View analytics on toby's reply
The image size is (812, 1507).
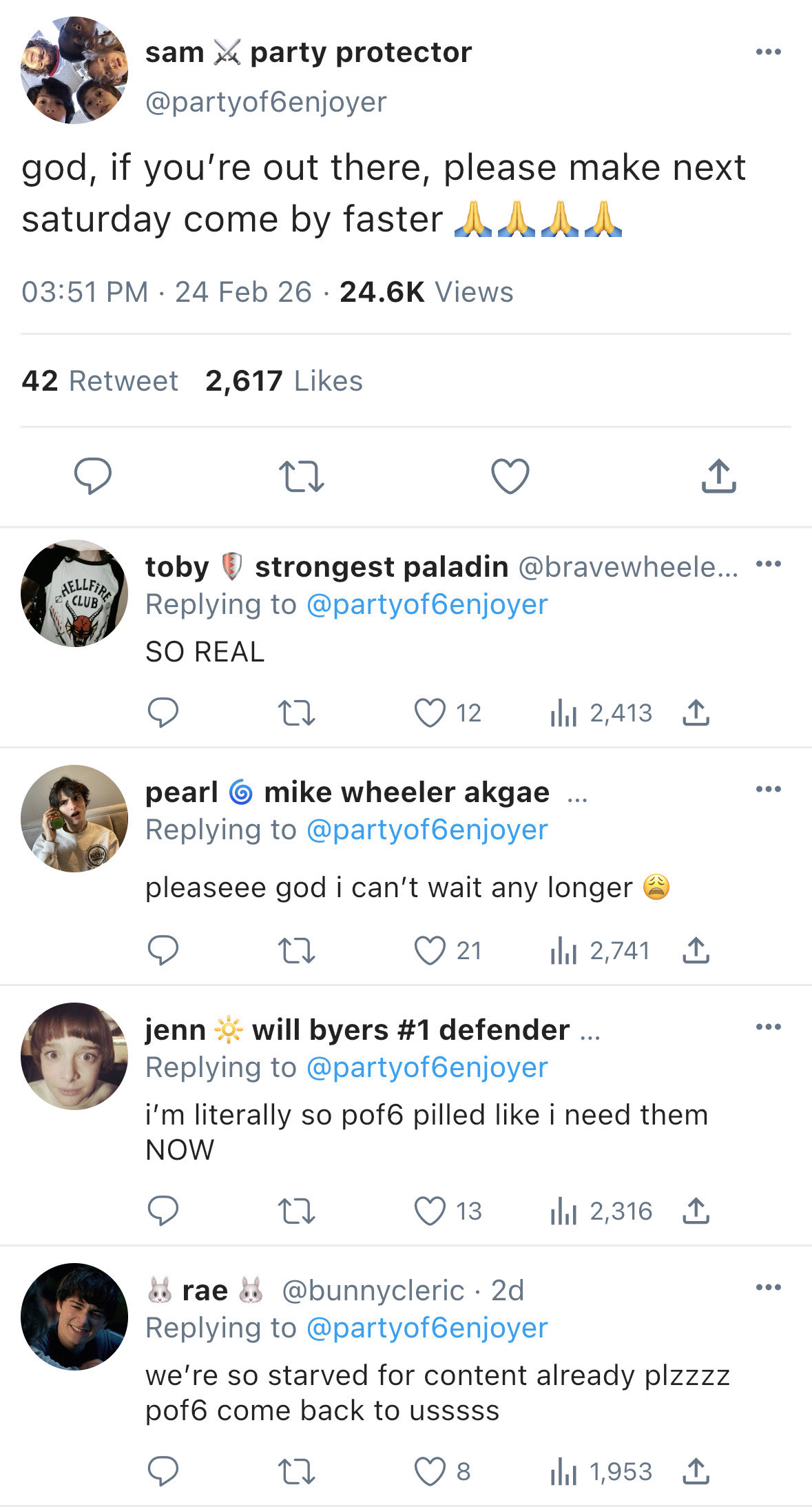point(563,713)
